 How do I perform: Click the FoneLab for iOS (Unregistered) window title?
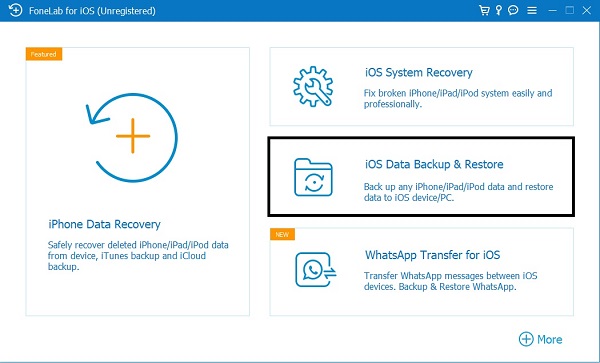(92, 11)
